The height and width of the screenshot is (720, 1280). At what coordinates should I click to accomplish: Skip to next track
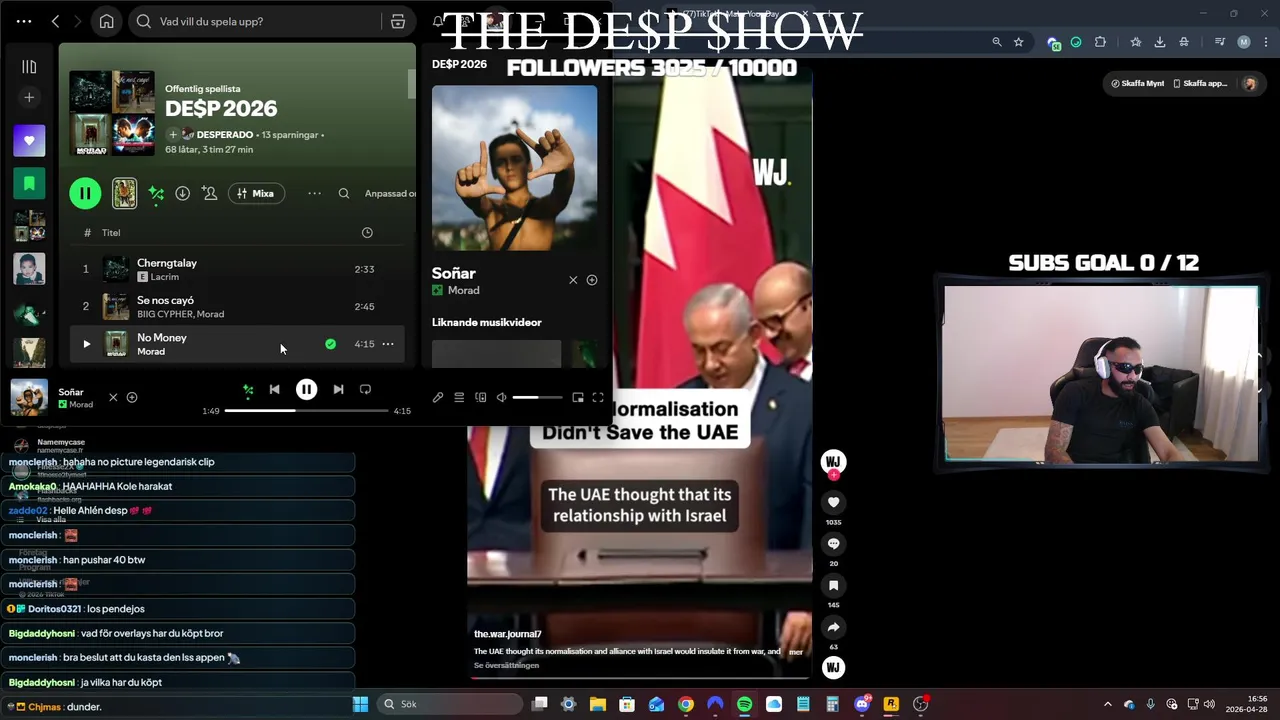coord(338,389)
